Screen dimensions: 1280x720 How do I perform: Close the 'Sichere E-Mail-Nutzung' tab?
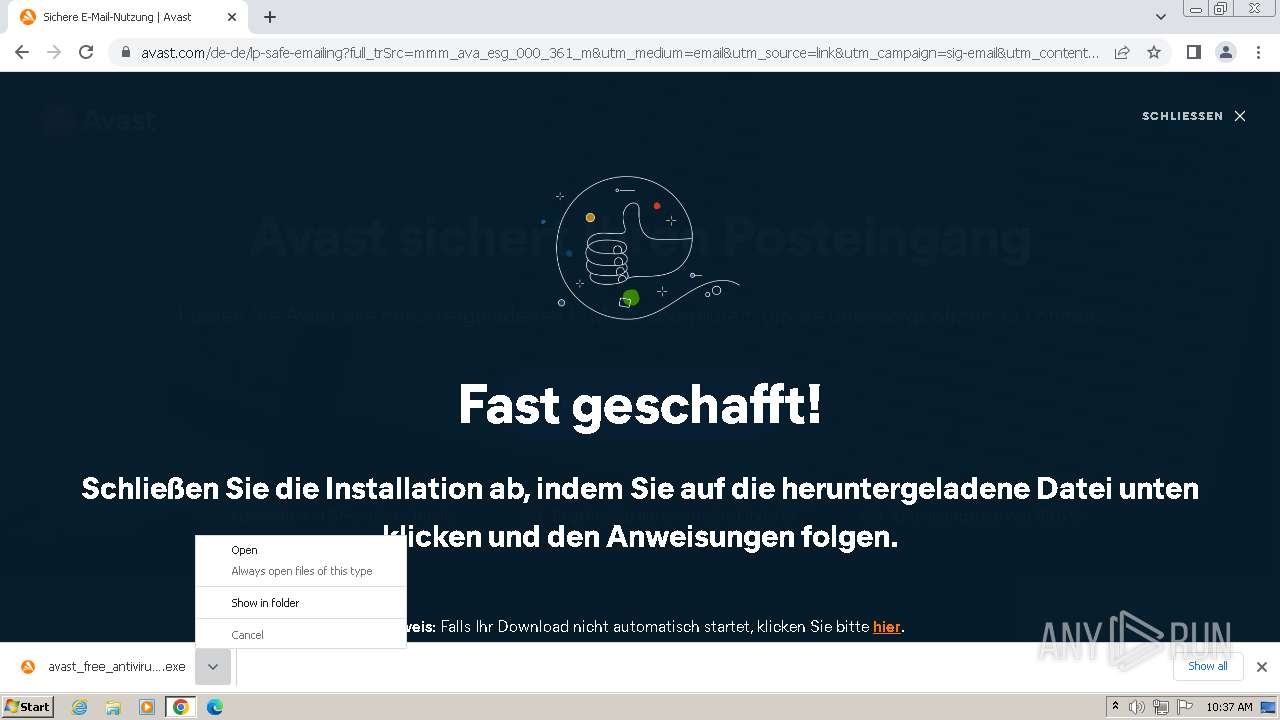[x=232, y=17]
